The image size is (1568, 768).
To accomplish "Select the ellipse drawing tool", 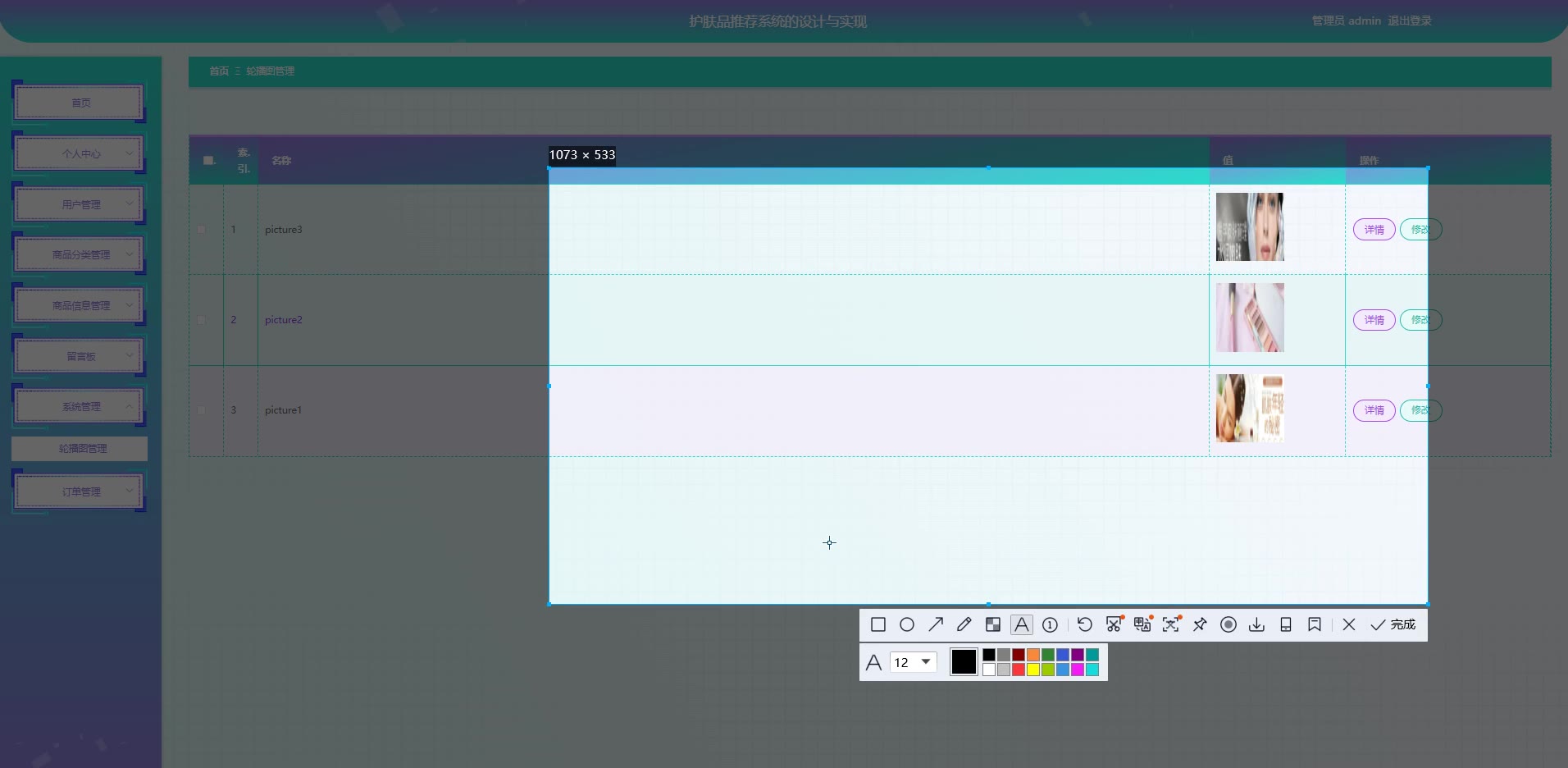I will pos(906,624).
